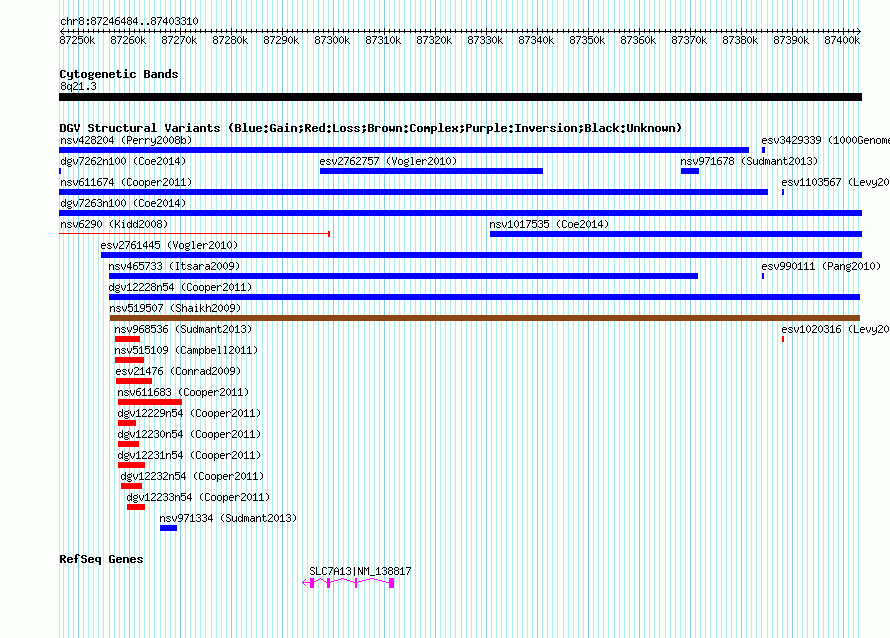Select the nsv519507 brown complex bar
Viewport: 890px width, 638px height.
pyautogui.click(x=485, y=318)
